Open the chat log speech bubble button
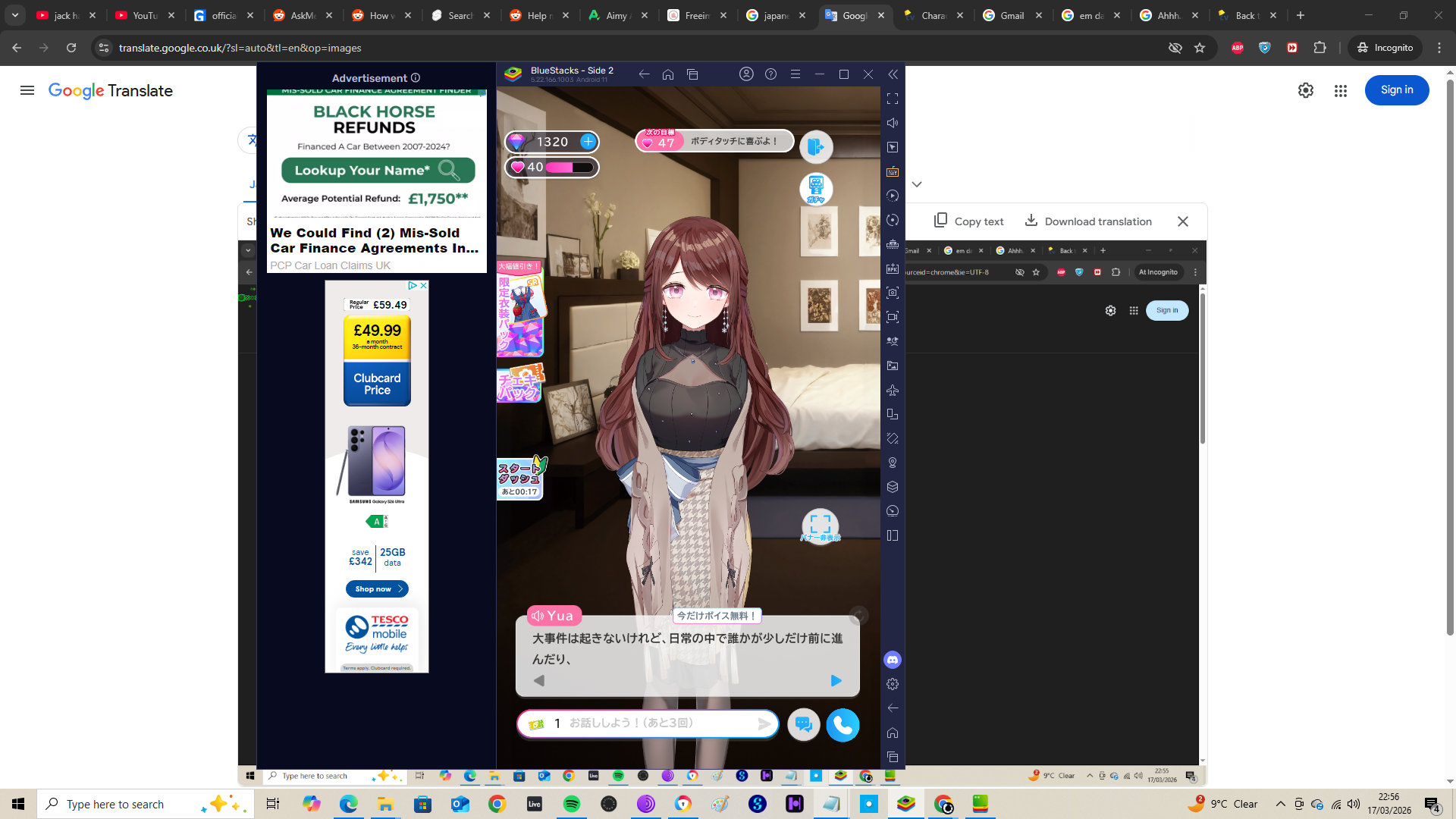The width and height of the screenshot is (1456, 819). pyautogui.click(x=803, y=725)
